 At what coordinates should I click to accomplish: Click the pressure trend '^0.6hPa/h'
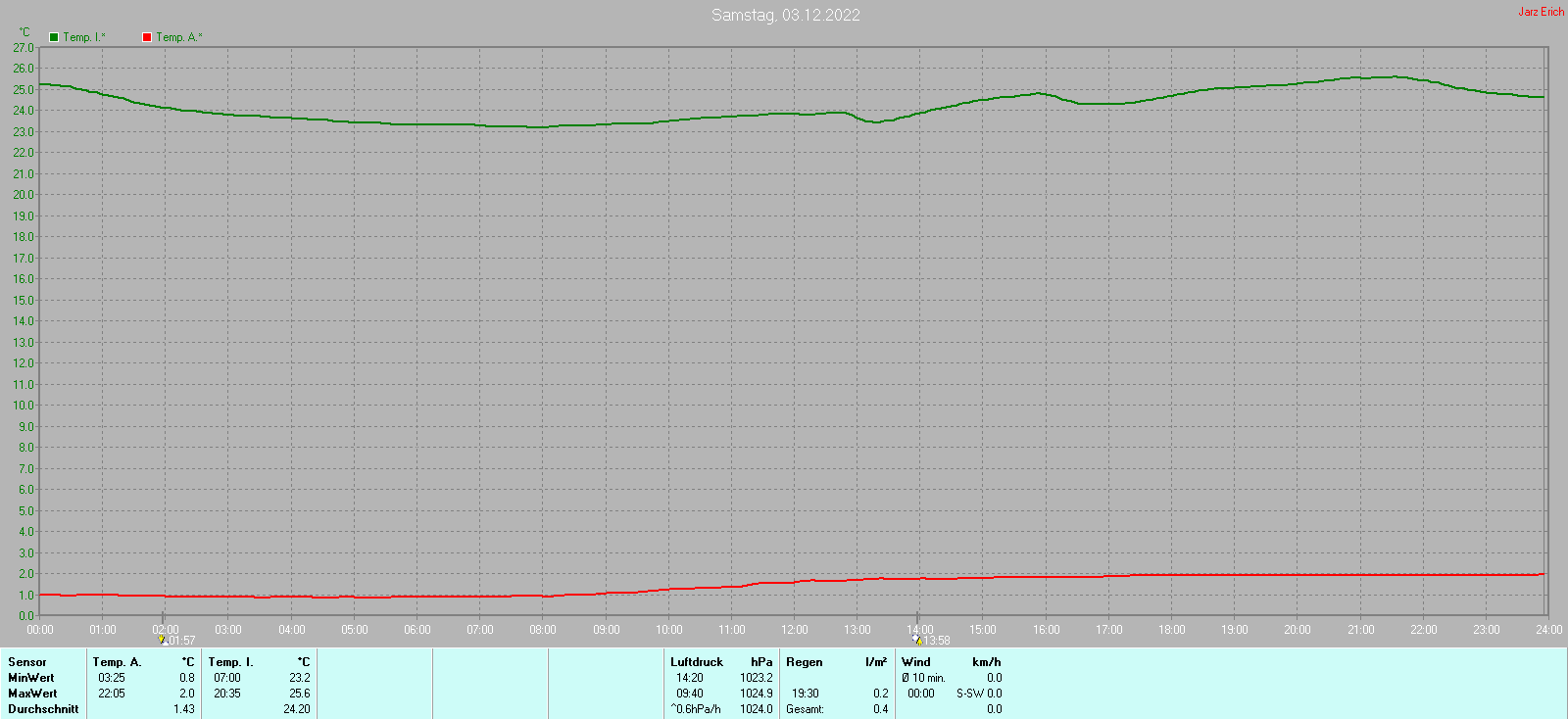pyautogui.click(x=696, y=709)
